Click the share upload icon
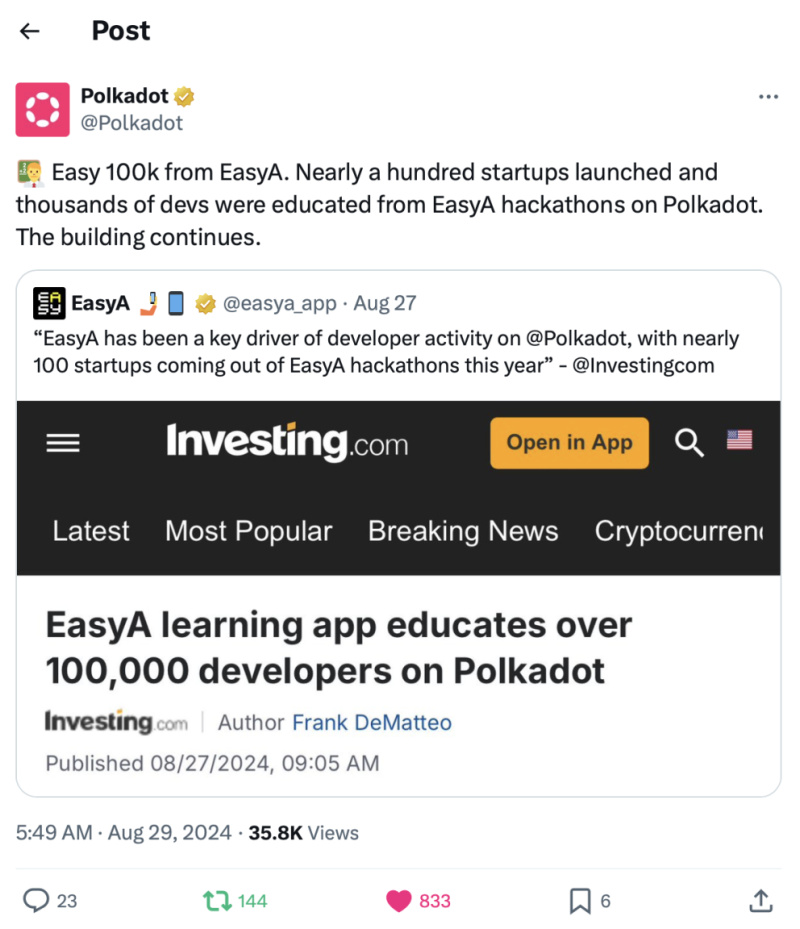Image resolution: width=800 pixels, height=929 pixels. coord(760,901)
